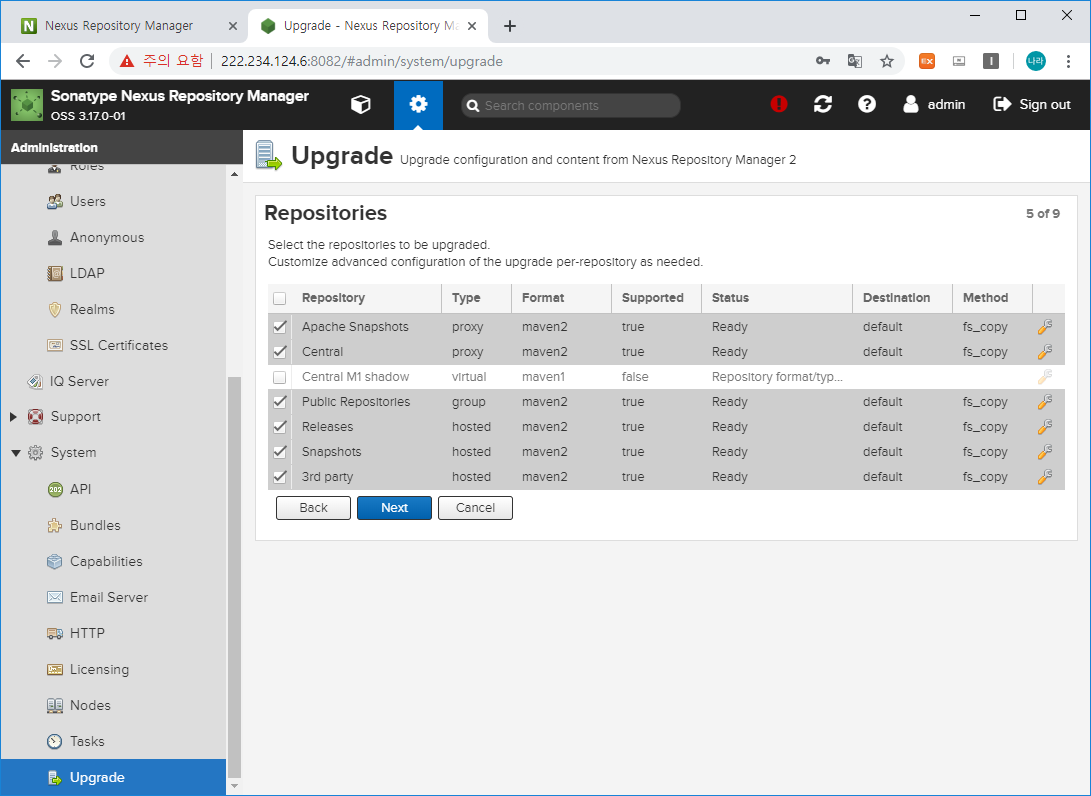Image resolution: width=1091 pixels, height=796 pixels.
Task: Click the Users icon in sidebar
Action: [x=54, y=201]
